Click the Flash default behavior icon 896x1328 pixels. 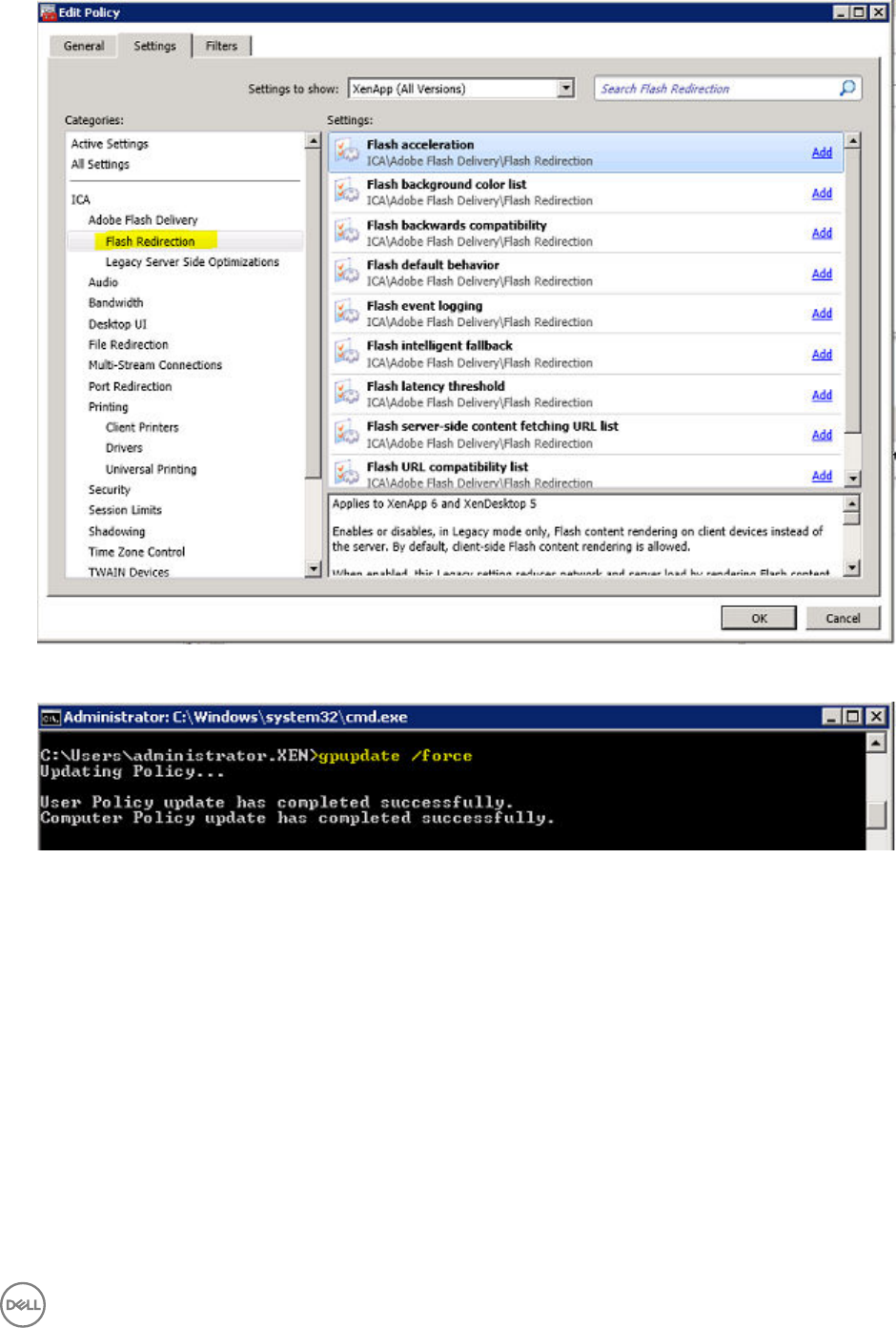point(347,273)
